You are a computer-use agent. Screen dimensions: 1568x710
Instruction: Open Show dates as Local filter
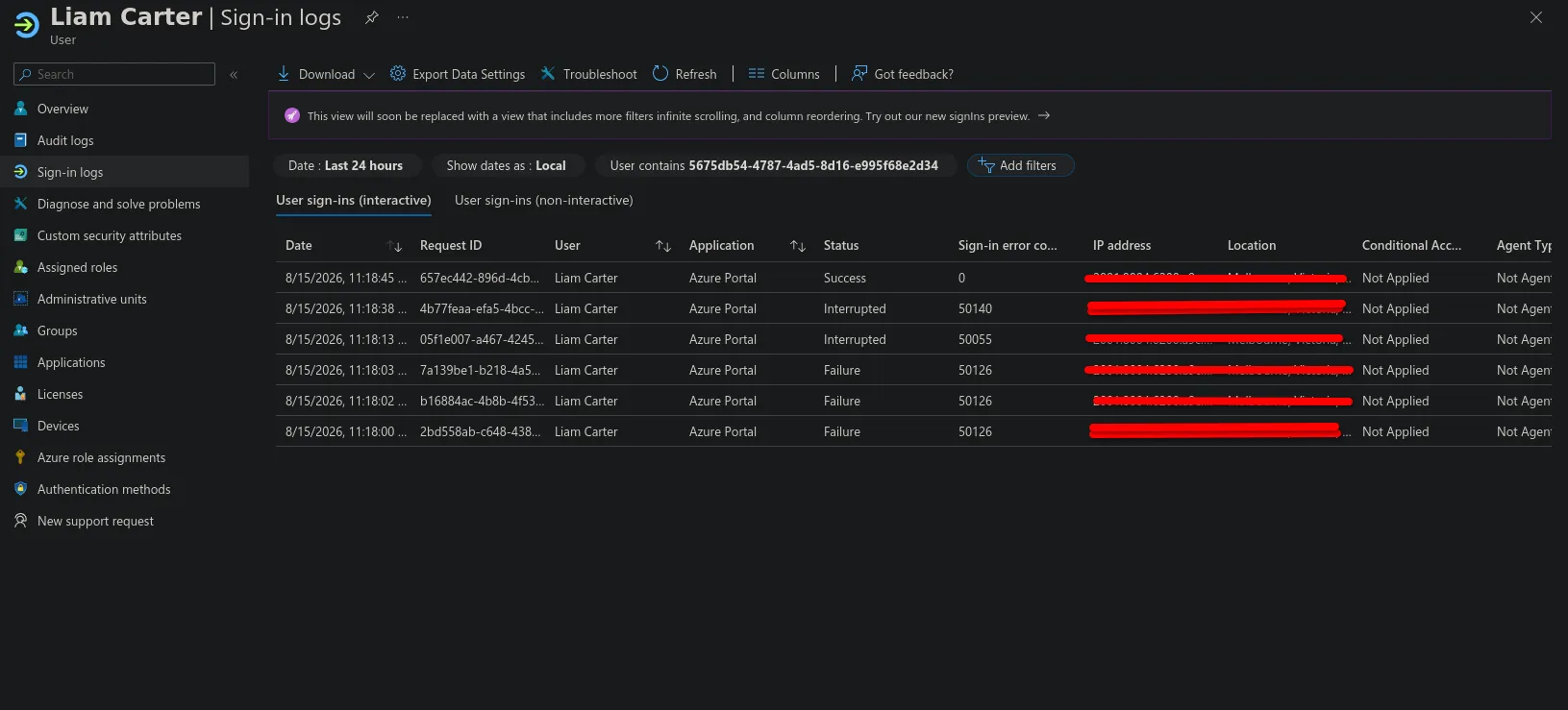point(507,165)
